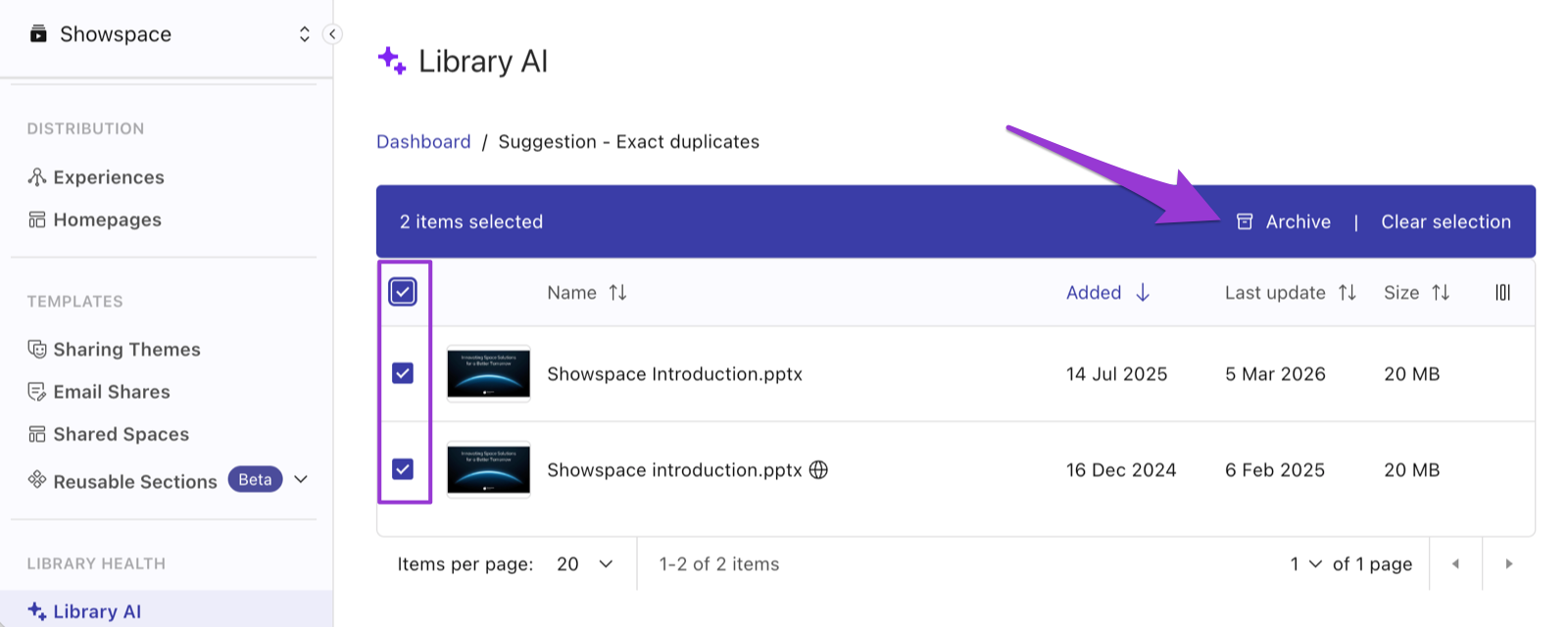Open Shared Spaces in the sidebar
The image size is (1568, 627).
coord(122,434)
